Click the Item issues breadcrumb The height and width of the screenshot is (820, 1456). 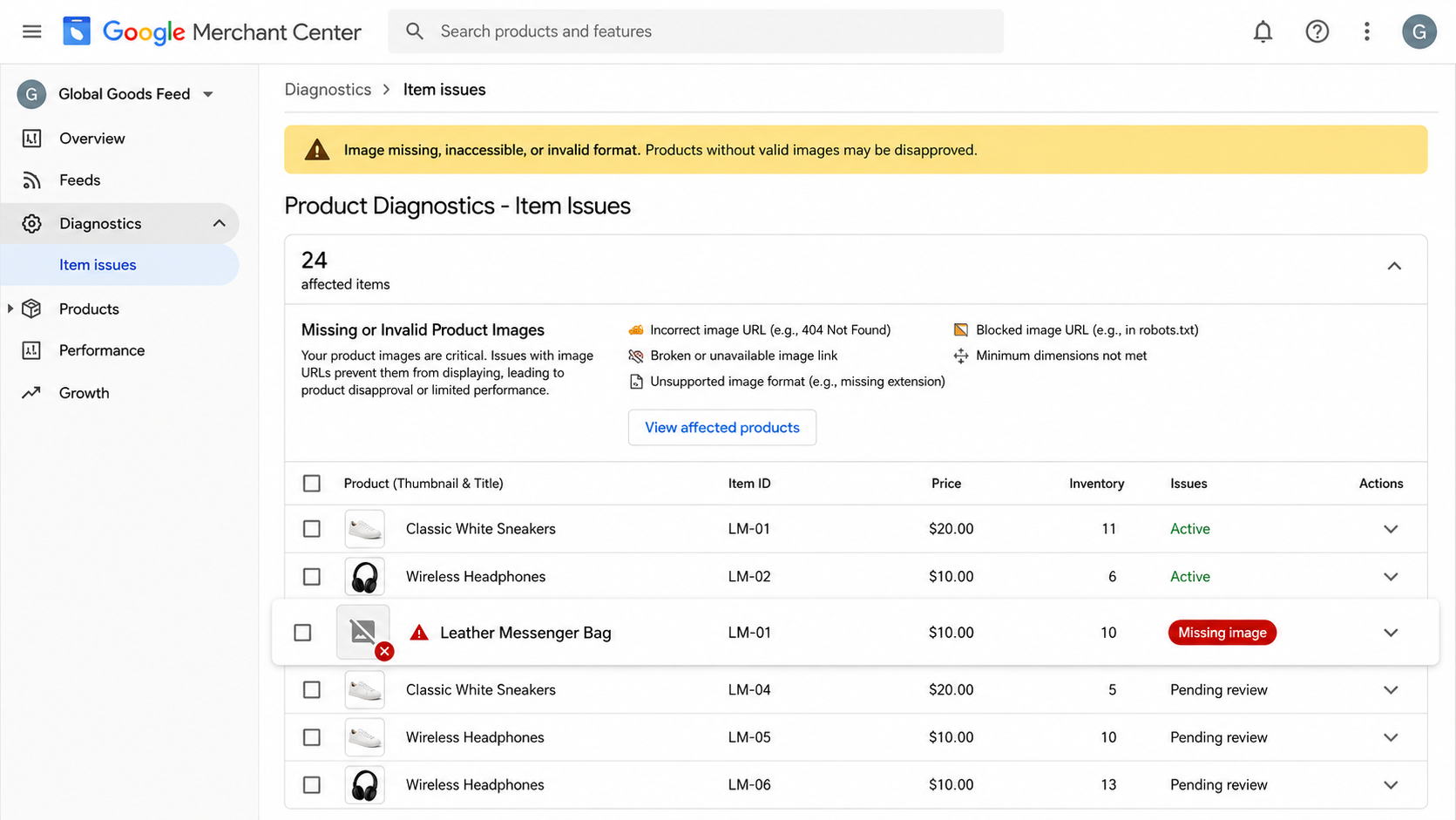(444, 90)
